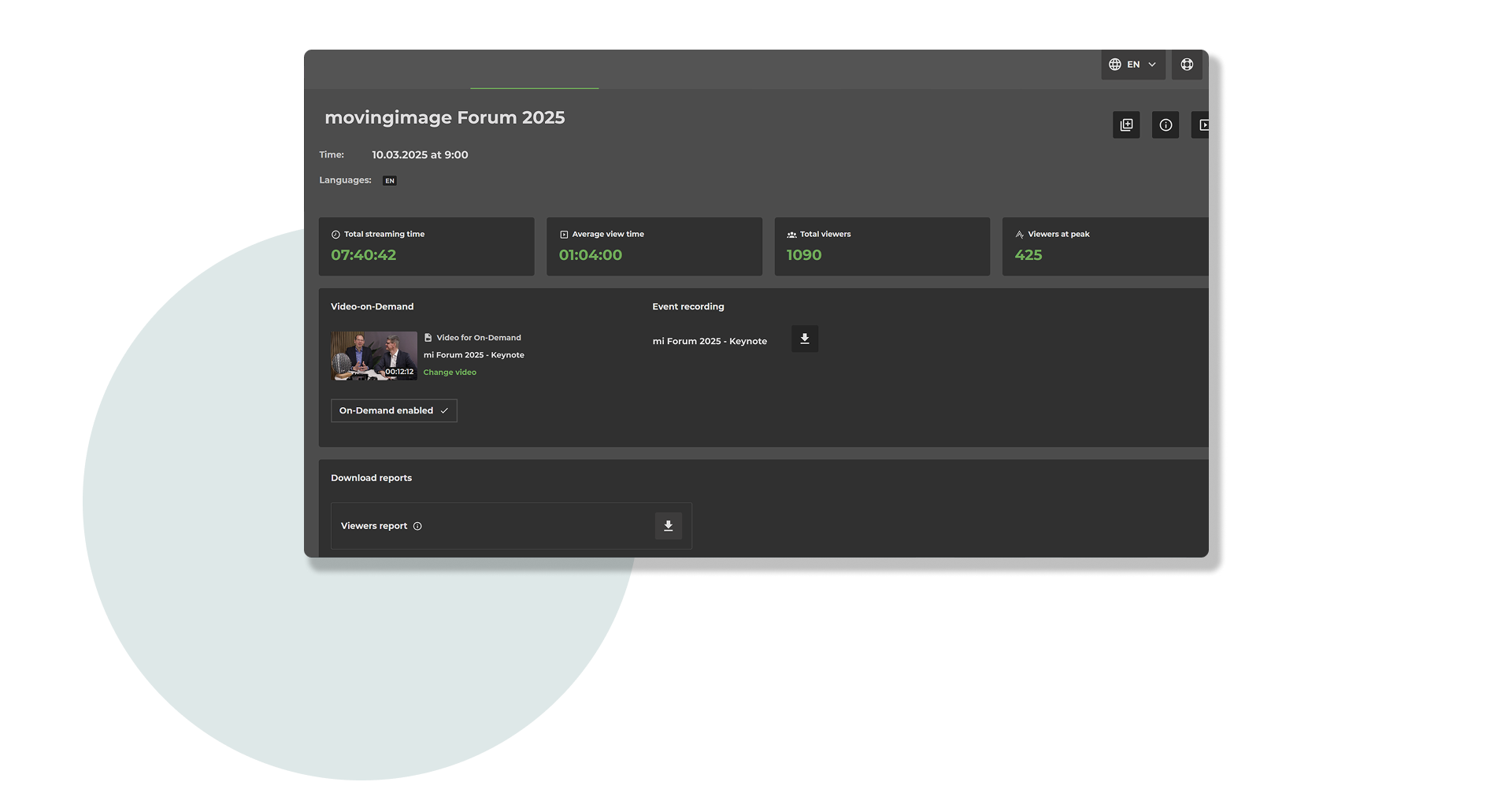Click the average view time value 01:04:00
The image size is (1512, 793).
tap(591, 255)
